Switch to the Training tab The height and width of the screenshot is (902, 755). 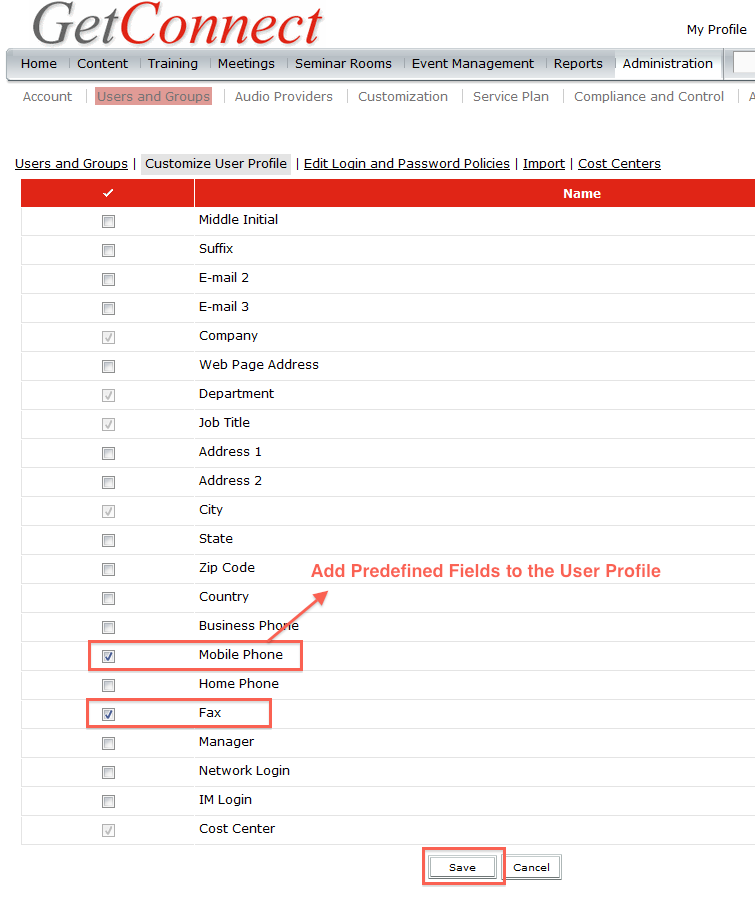[173, 63]
